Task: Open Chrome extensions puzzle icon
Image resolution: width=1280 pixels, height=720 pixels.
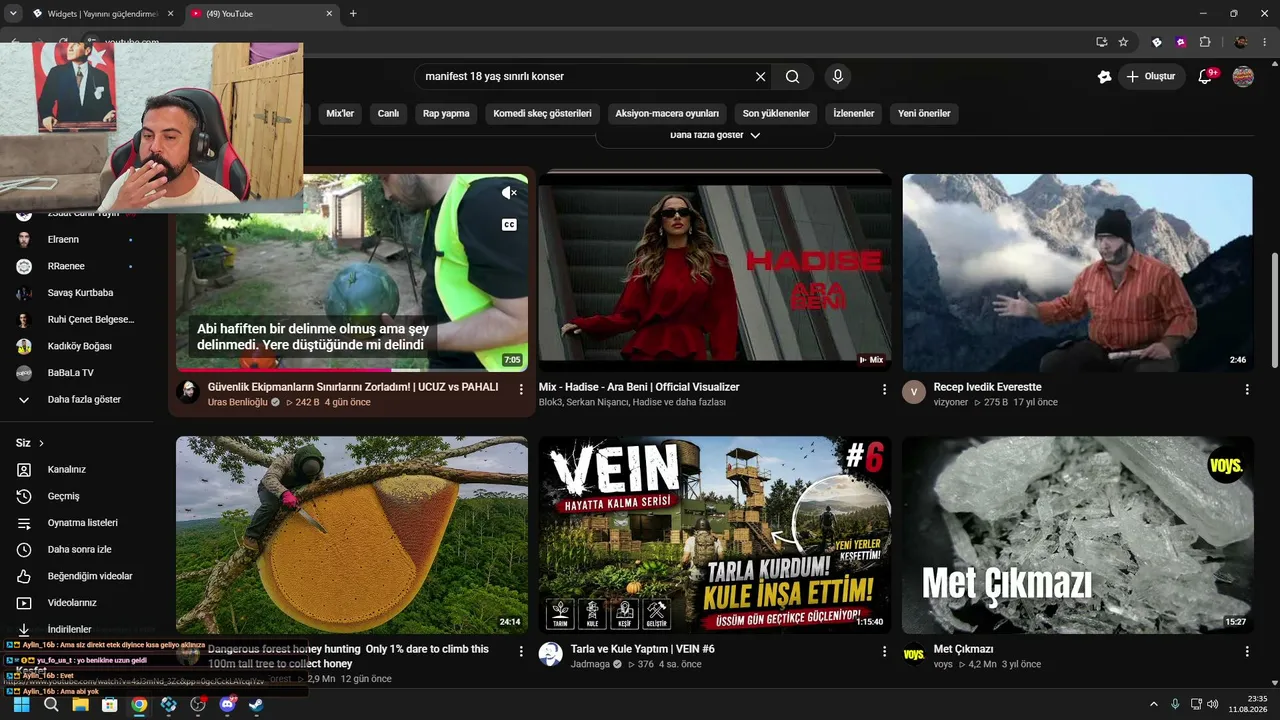Action: tap(1205, 42)
